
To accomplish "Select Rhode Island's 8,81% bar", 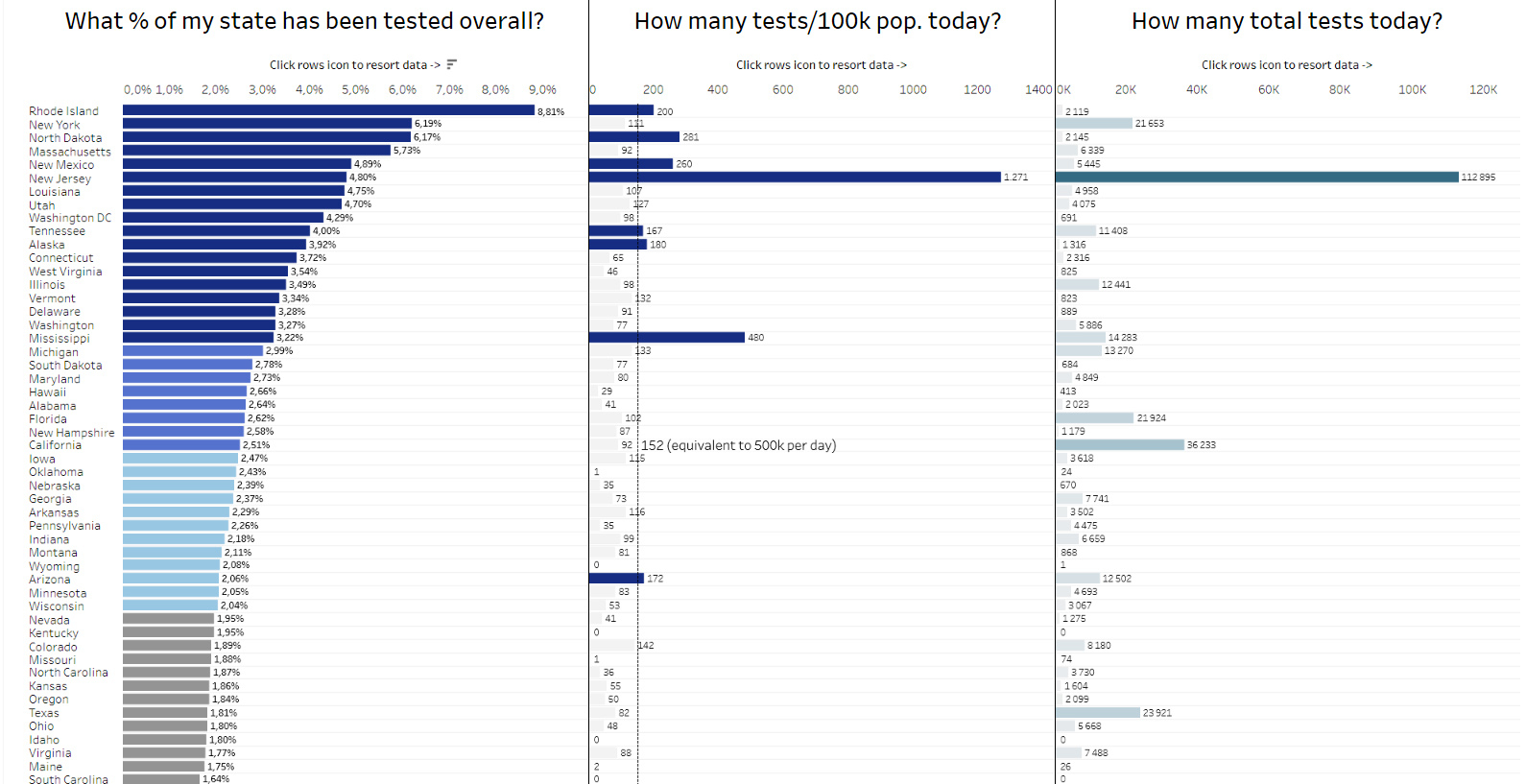I will 328,110.
